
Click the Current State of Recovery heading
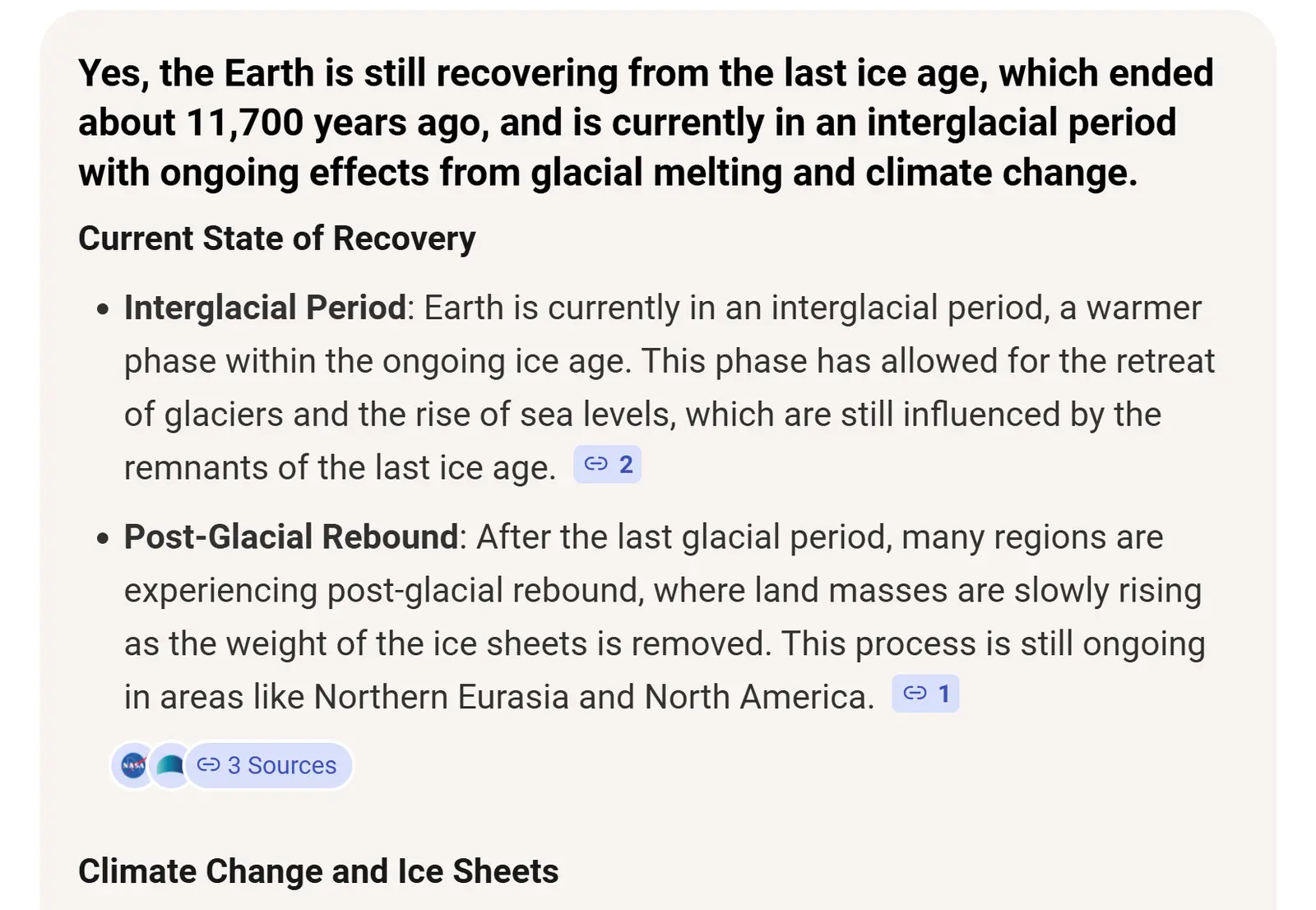click(276, 239)
